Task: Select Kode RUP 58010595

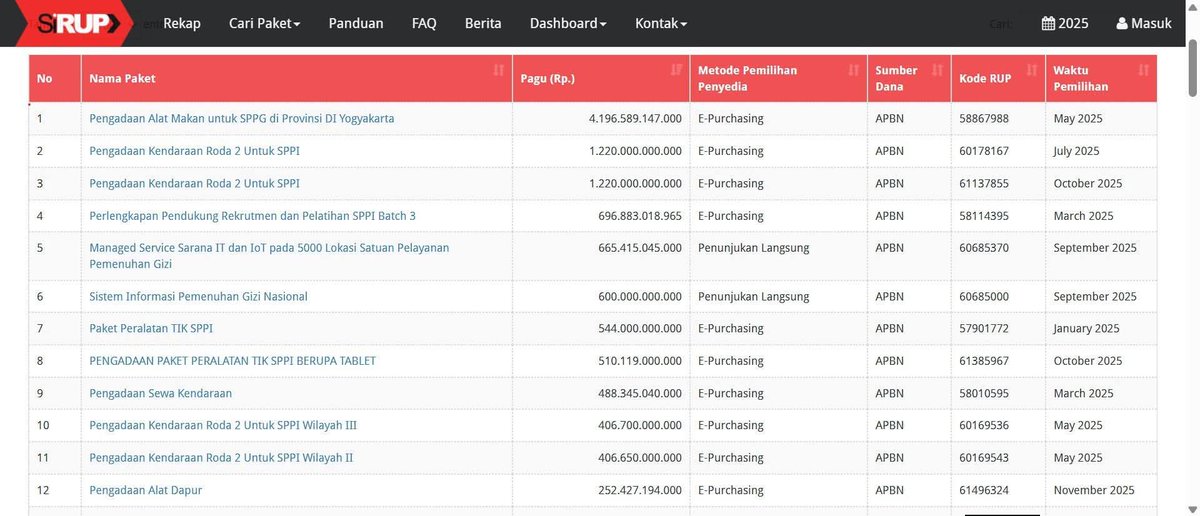Action: coord(984,393)
